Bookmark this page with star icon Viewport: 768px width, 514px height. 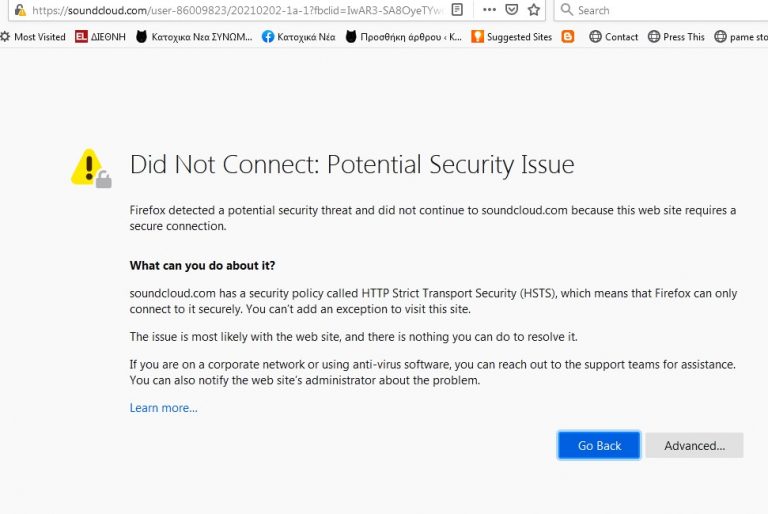534,10
